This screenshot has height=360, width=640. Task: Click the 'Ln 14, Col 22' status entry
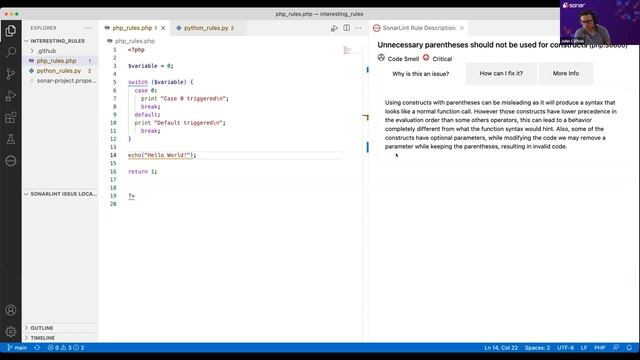(500, 348)
